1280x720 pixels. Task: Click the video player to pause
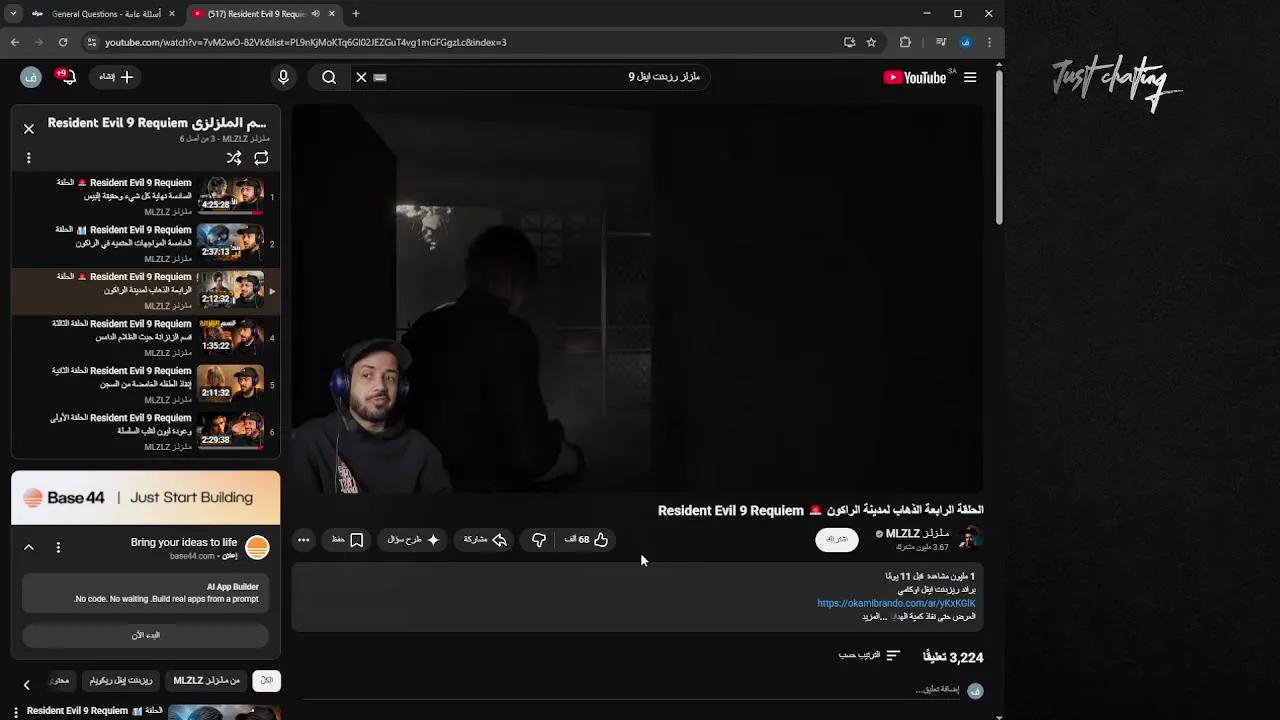pos(637,299)
